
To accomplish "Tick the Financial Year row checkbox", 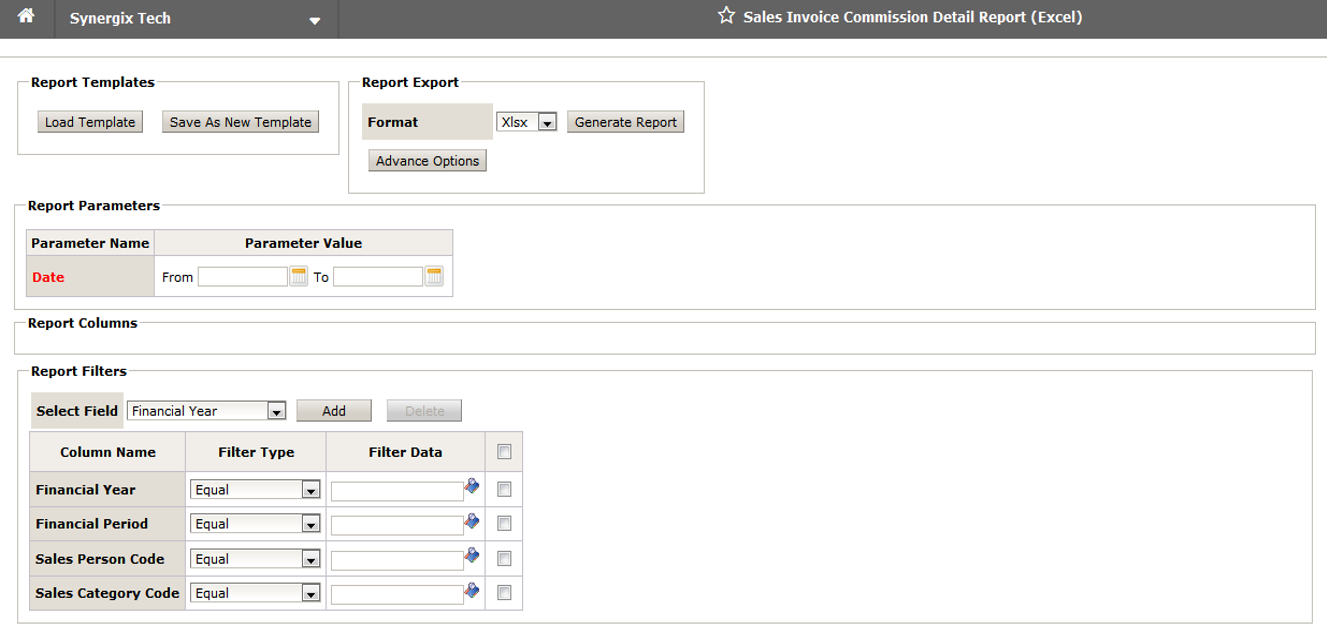I will (x=504, y=490).
